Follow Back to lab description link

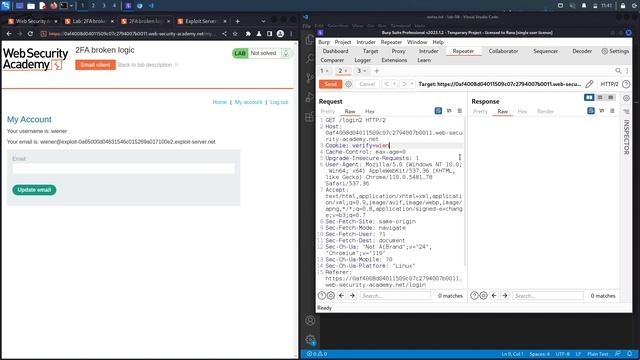148,65
